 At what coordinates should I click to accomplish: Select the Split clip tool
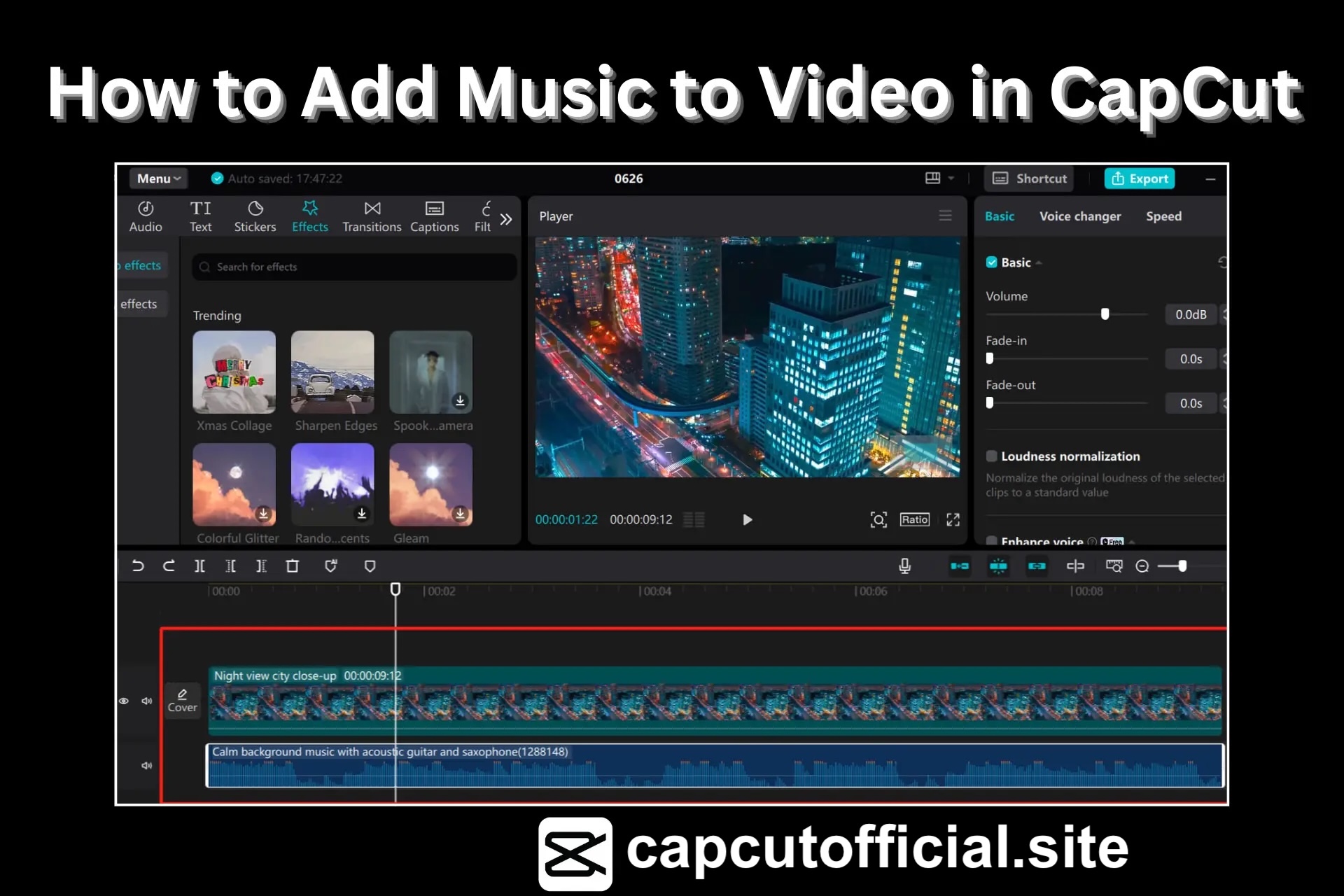click(x=199, y=566)
